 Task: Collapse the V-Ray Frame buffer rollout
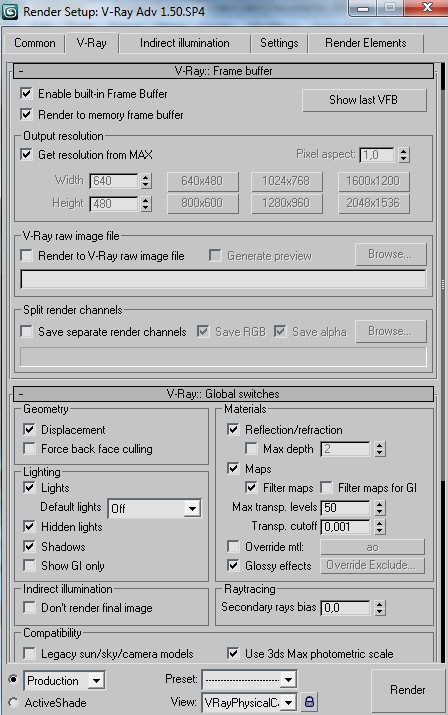pyautogui.click(x=224, y=71)
